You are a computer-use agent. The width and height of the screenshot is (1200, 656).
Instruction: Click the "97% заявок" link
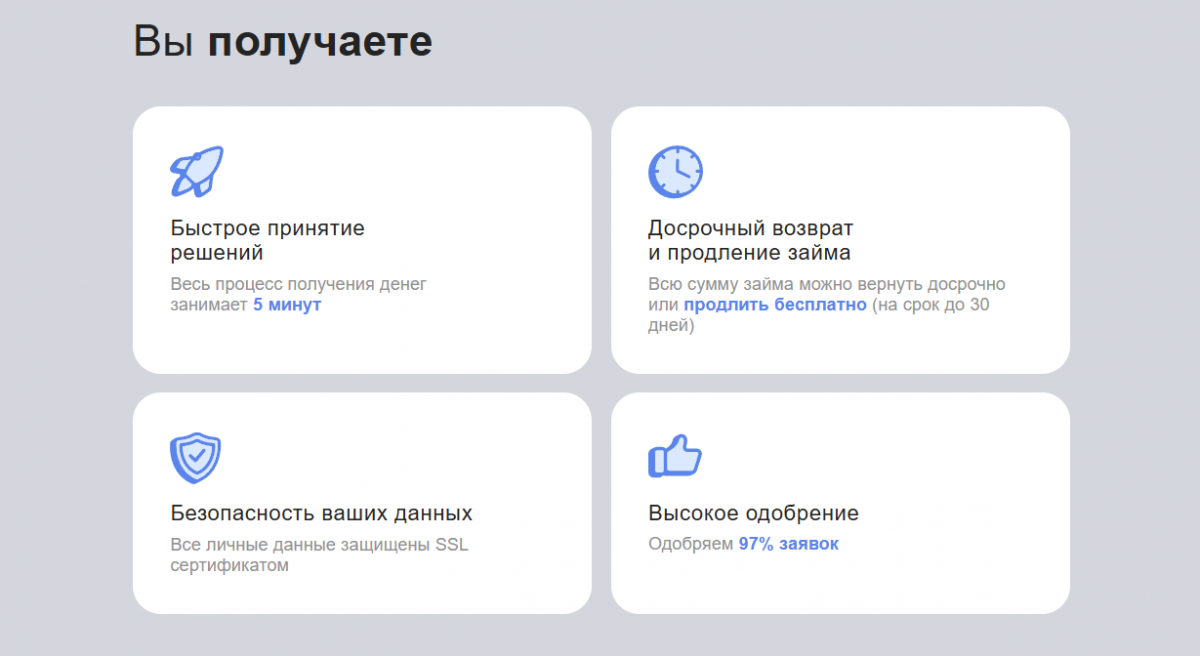(788, 544)
